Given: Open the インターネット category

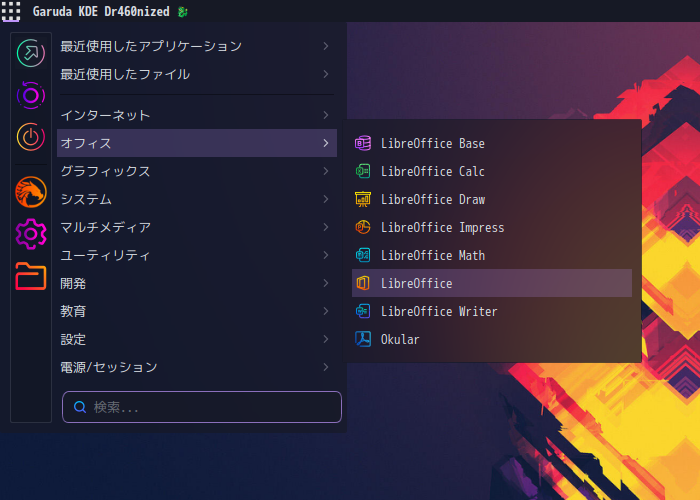Looking at the screenshot, I should pyautogui.click(x=197, y=115).
